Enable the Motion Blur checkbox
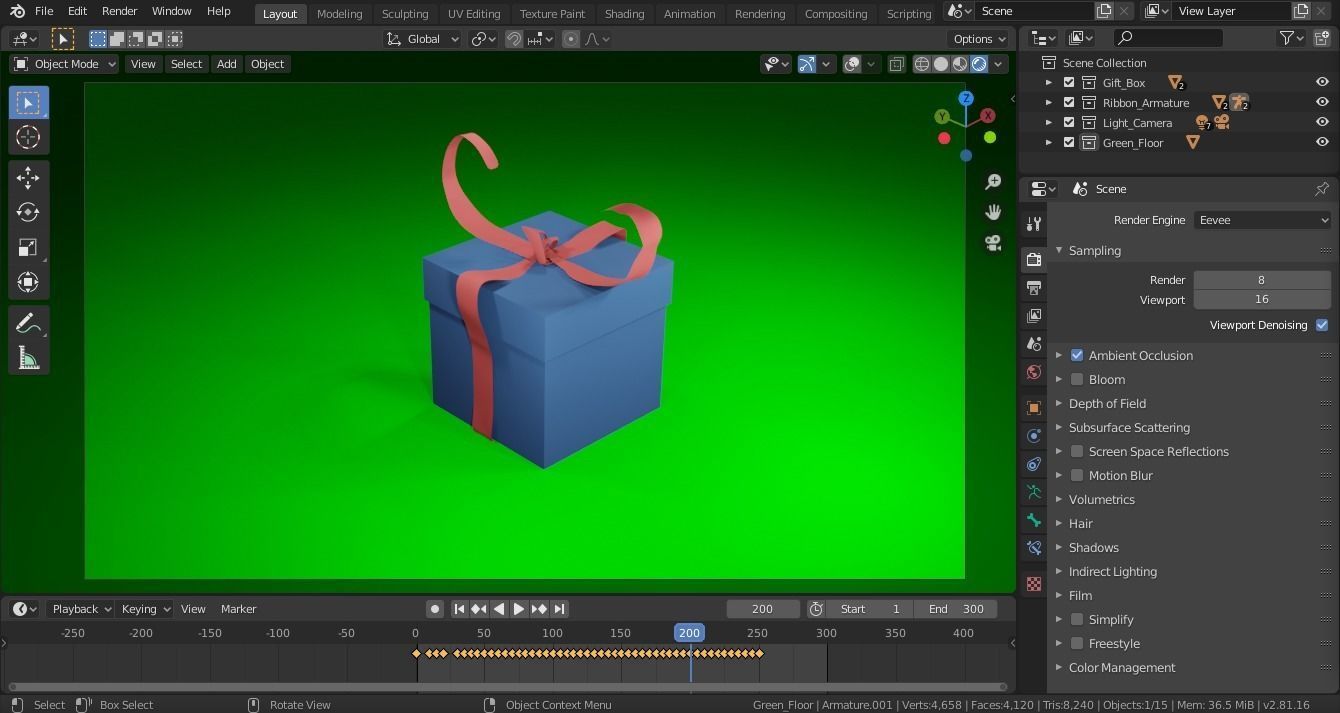Screen dimensions: 1340x713 tap(1077, 475)
